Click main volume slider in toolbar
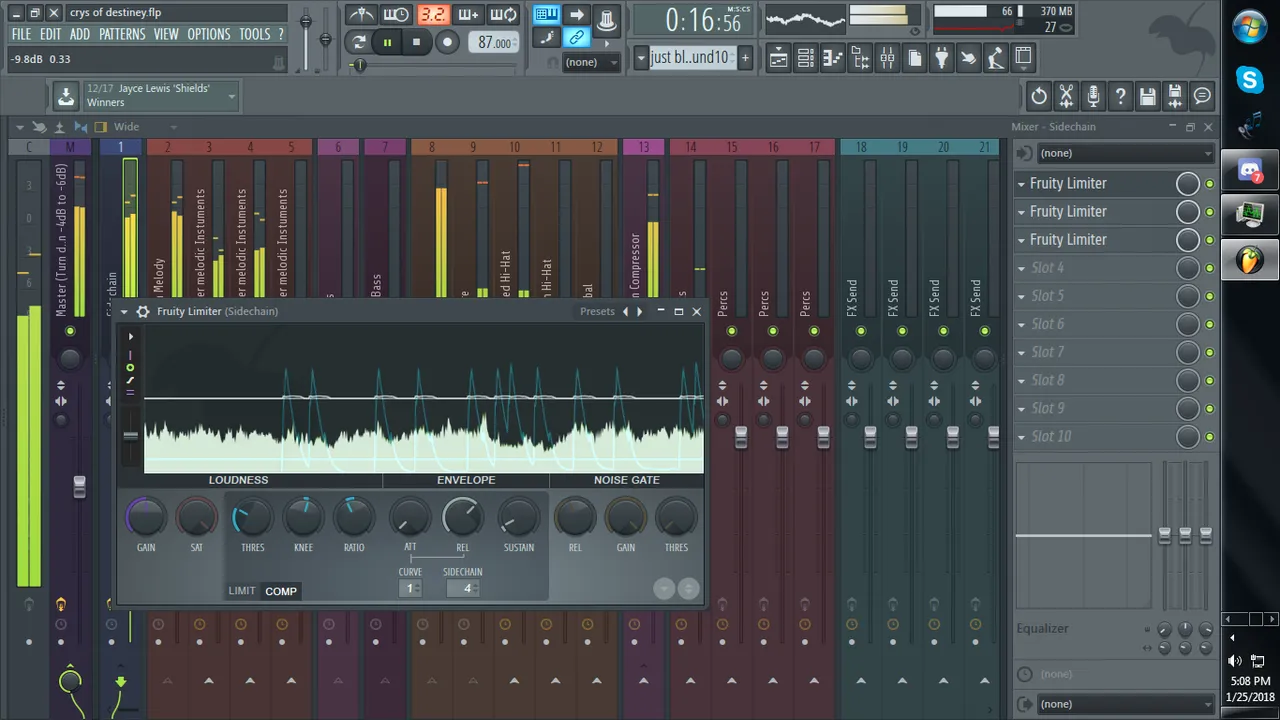The height and width of the screenshot is (720, 1280). point(306,21)
